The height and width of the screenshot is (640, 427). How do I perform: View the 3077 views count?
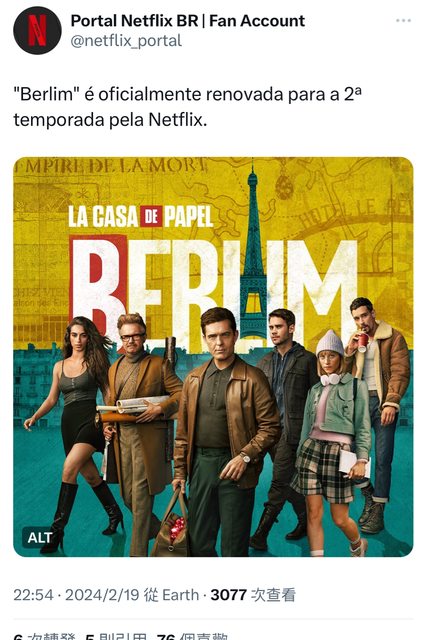[x=253, y=595]
